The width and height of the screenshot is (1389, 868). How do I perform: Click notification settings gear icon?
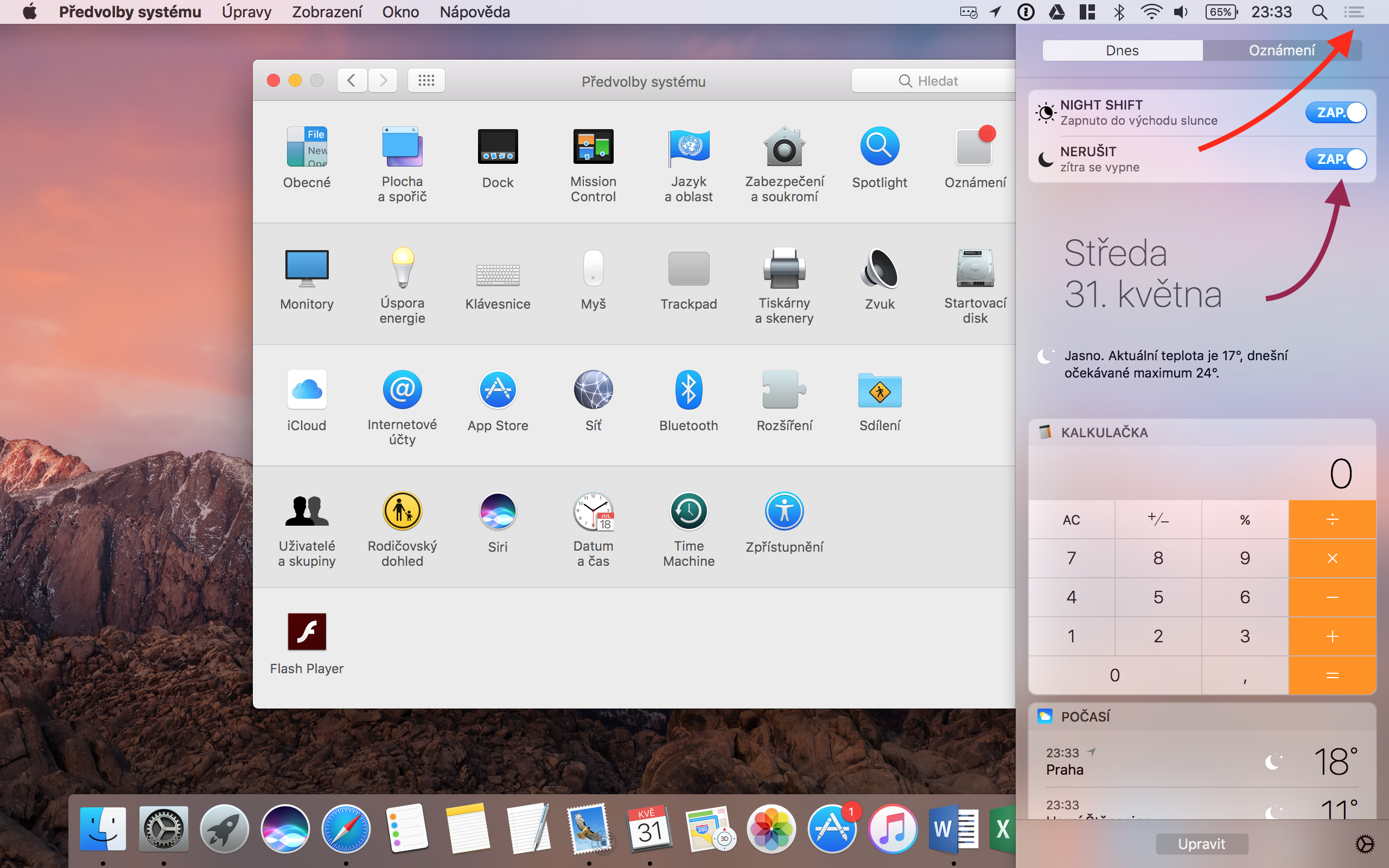pyautogui.click(x=1365, y=844)
